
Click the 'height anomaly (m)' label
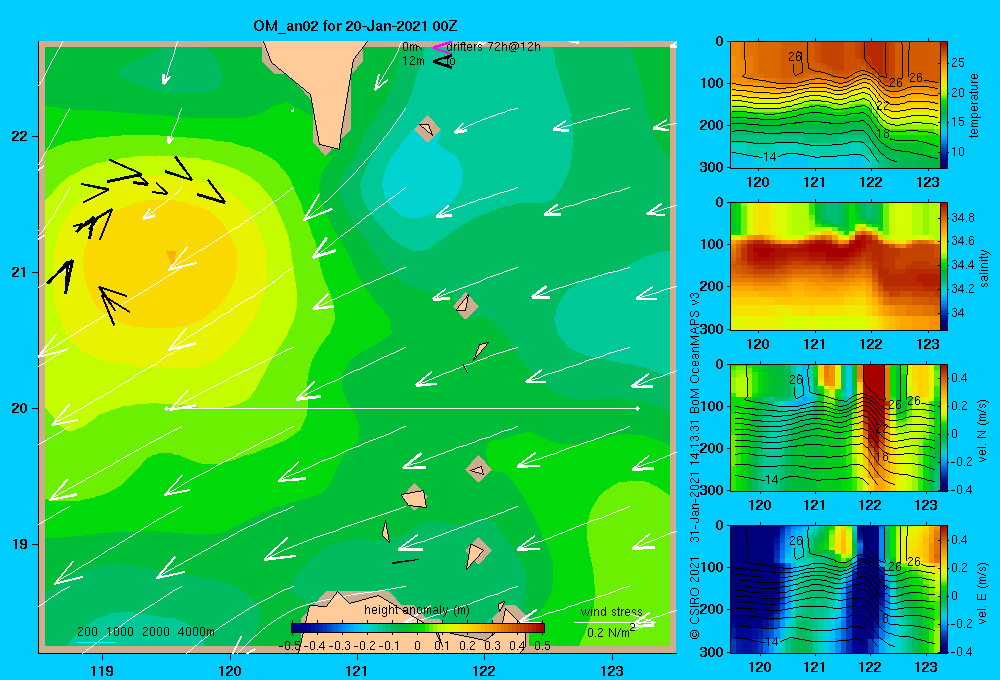pos(416,610)
